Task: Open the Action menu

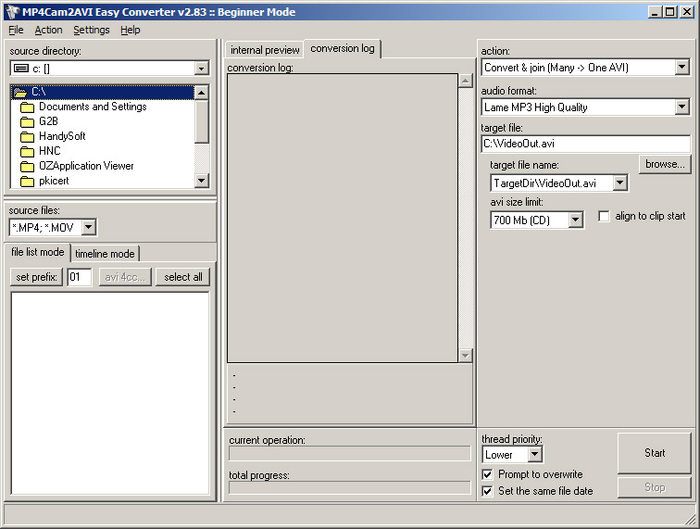Action: (x=48, y=30)
